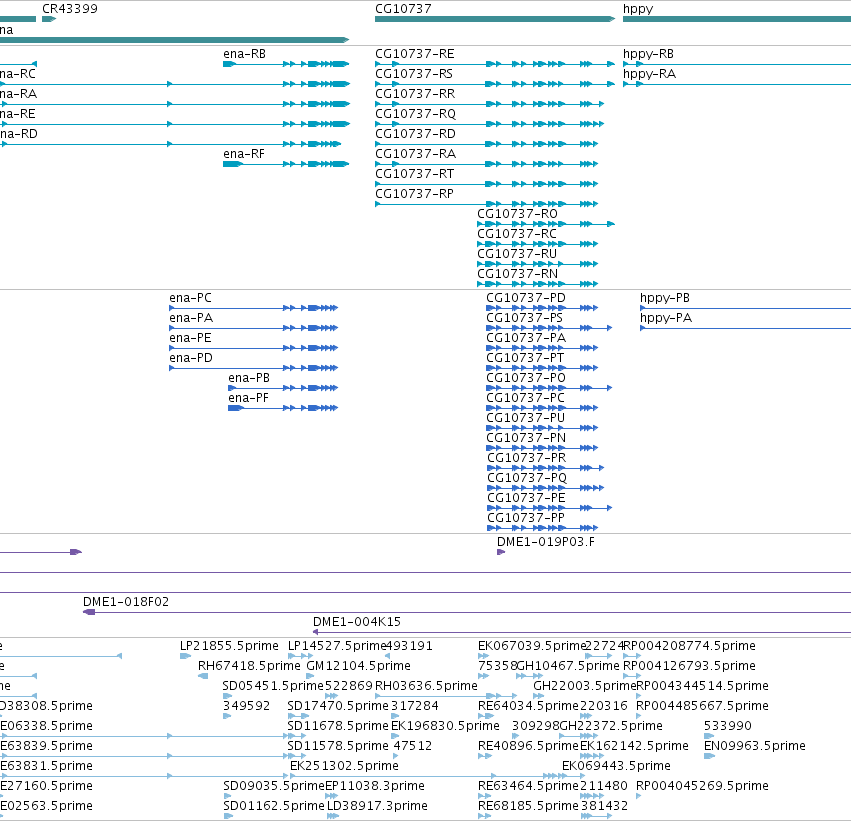Click the CG10737-RD transcript label

coord(415,133)
